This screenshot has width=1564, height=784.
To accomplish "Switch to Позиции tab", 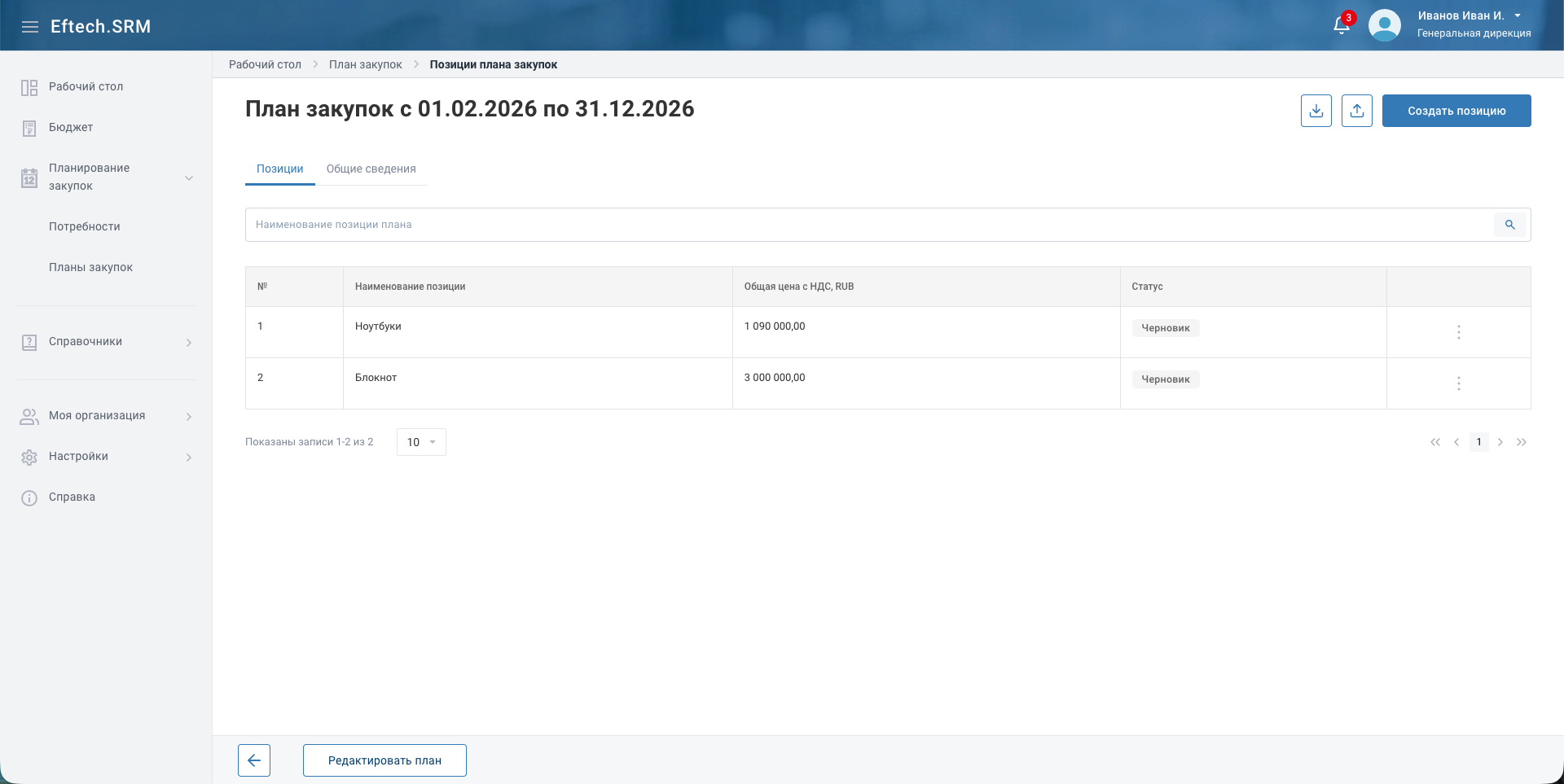I will [x=280, y=169].
